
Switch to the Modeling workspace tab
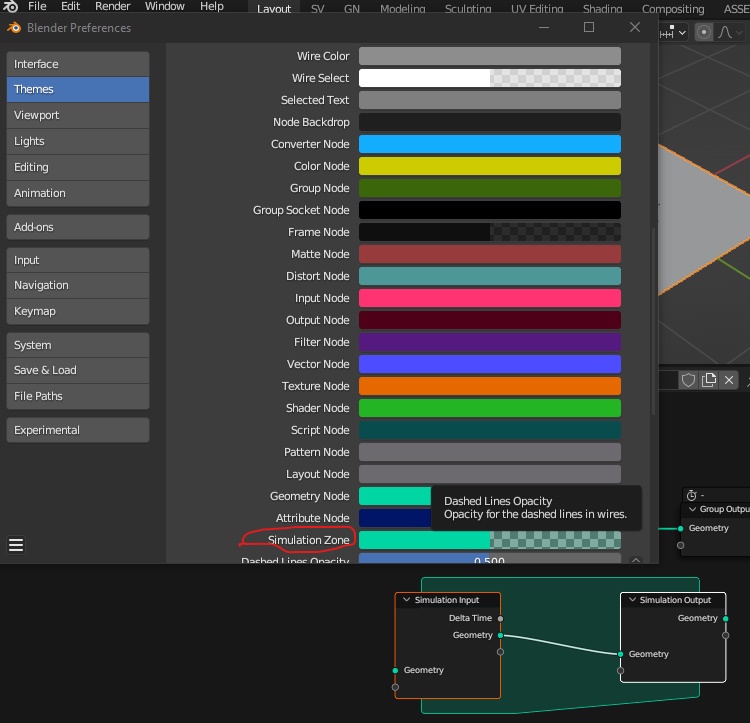pos(402,9)
